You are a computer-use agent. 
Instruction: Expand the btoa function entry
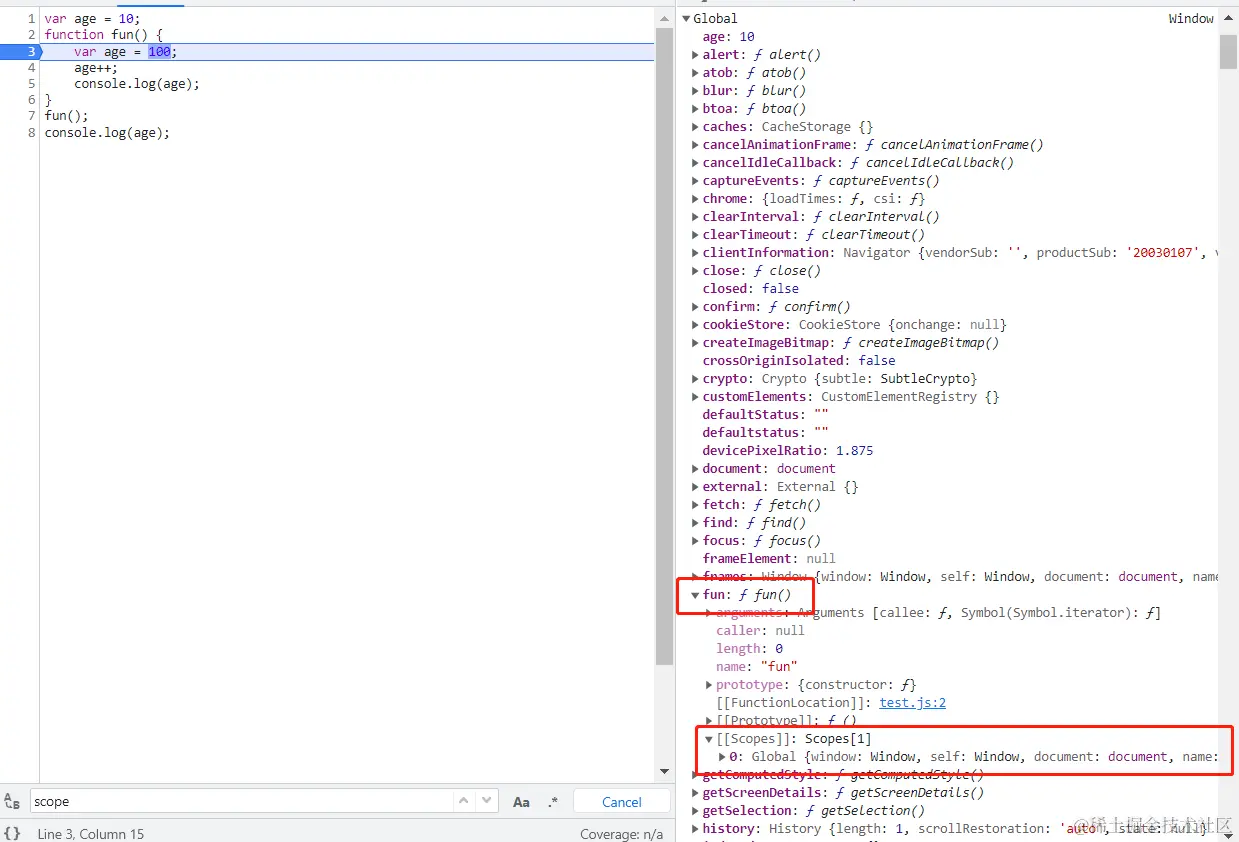pos(696,109)
